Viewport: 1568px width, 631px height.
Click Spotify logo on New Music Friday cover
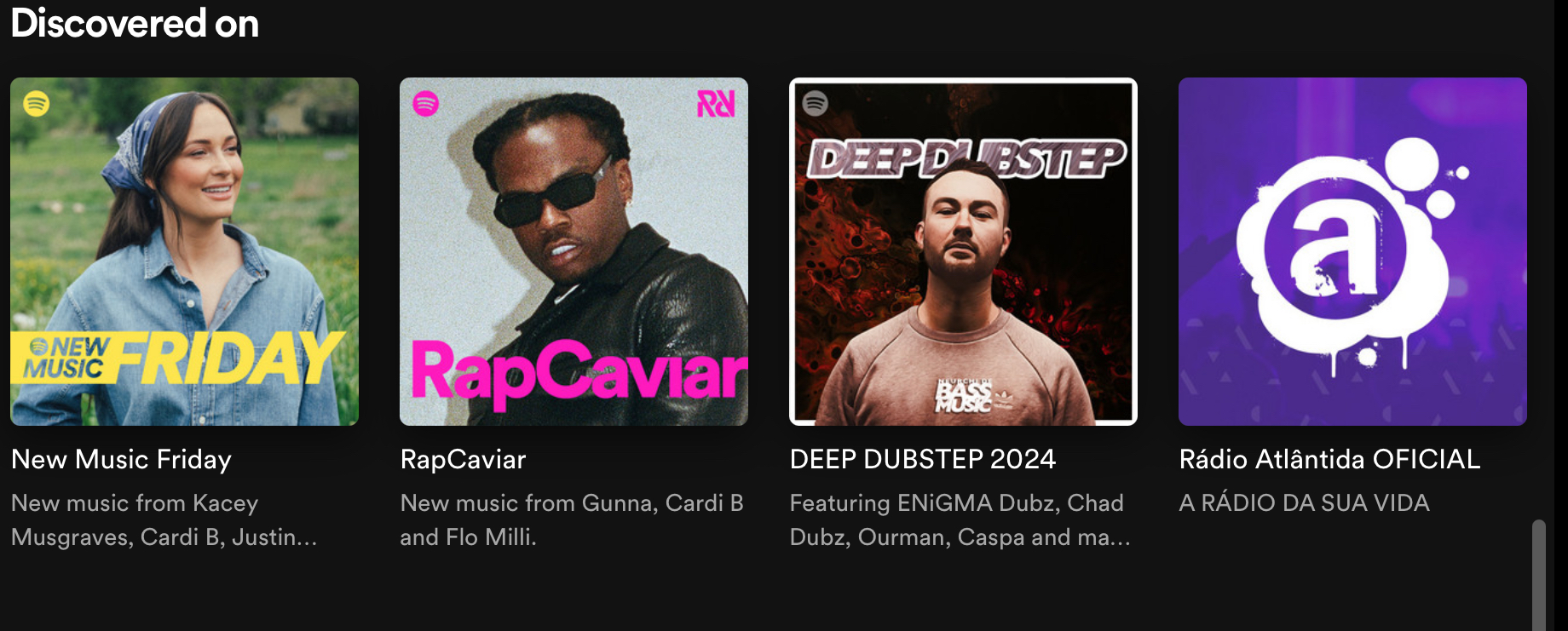tap(36, 104)
